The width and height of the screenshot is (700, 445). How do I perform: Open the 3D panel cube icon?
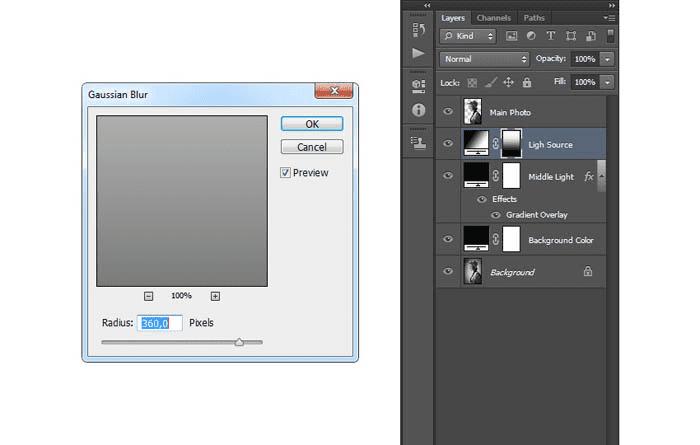point(418,85)
